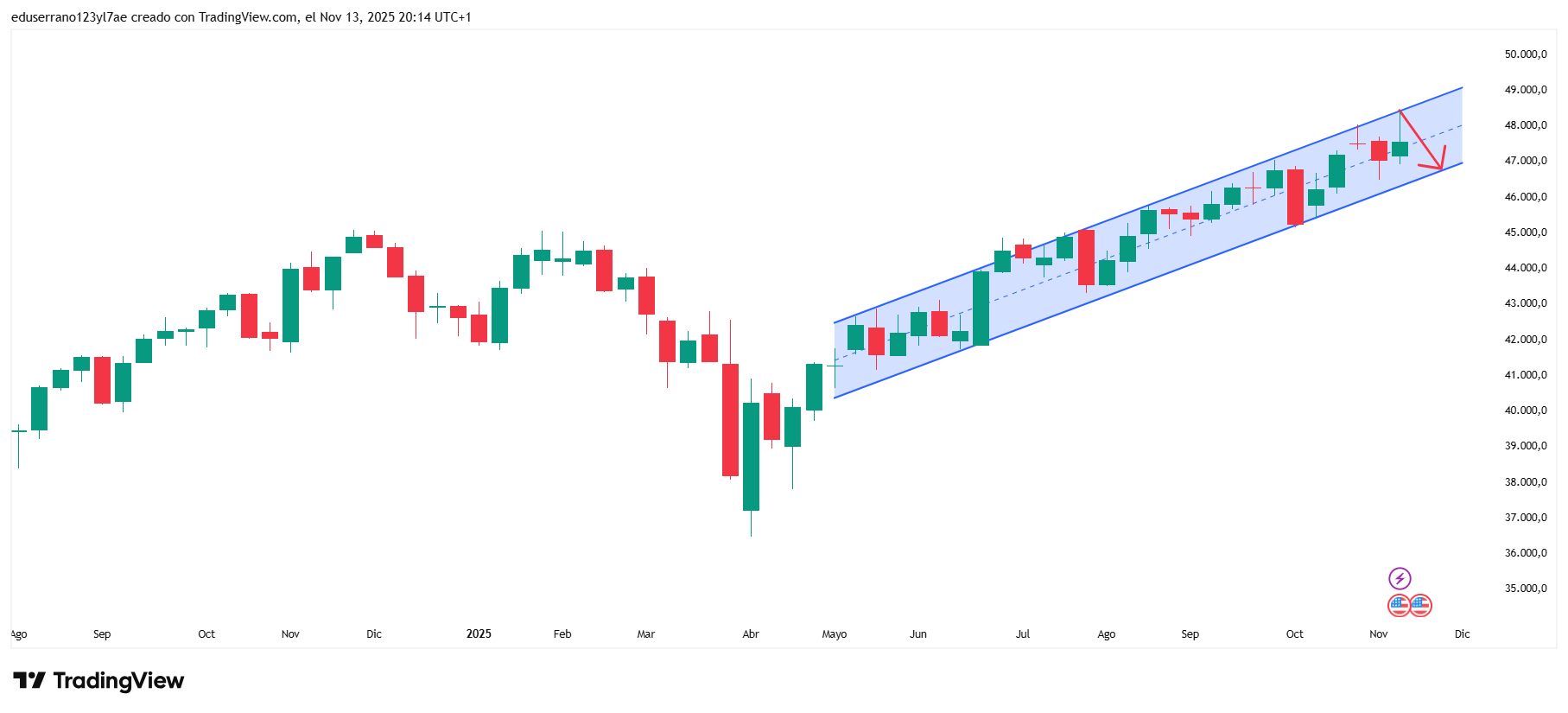
Task: Click the eduserrano123yl7ae username in header
Action: [69, 17]
